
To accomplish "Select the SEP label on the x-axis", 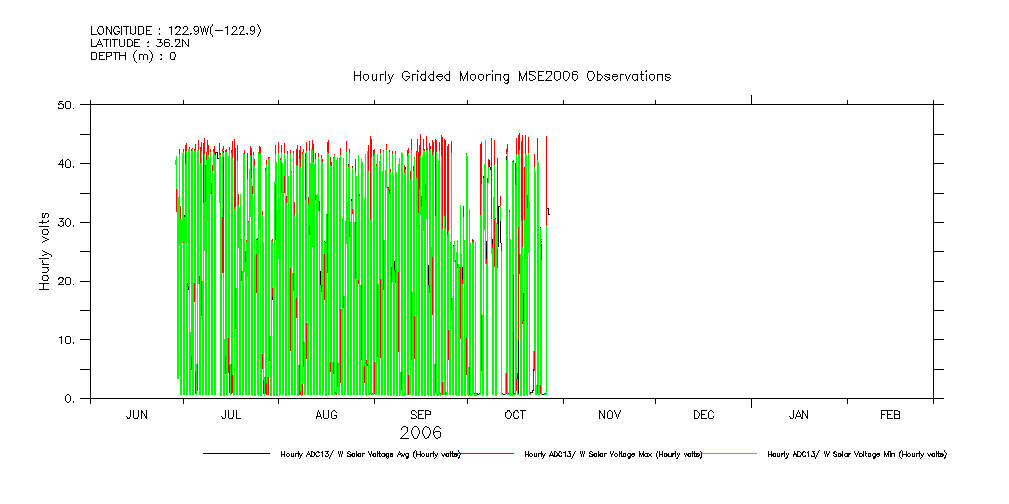I will (421, 414).
